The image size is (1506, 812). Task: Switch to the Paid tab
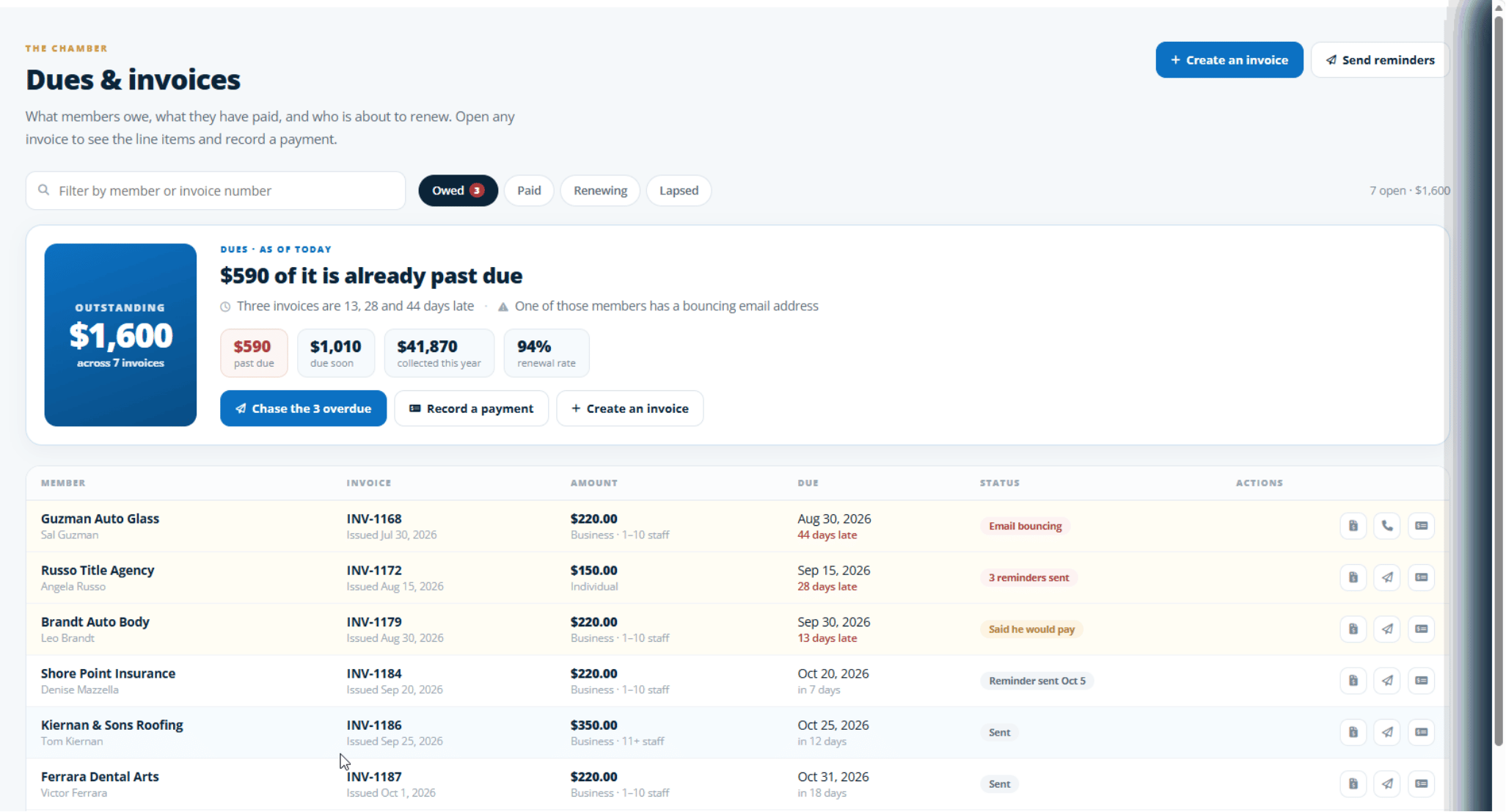pyautogui.click(x=529, y=191)
